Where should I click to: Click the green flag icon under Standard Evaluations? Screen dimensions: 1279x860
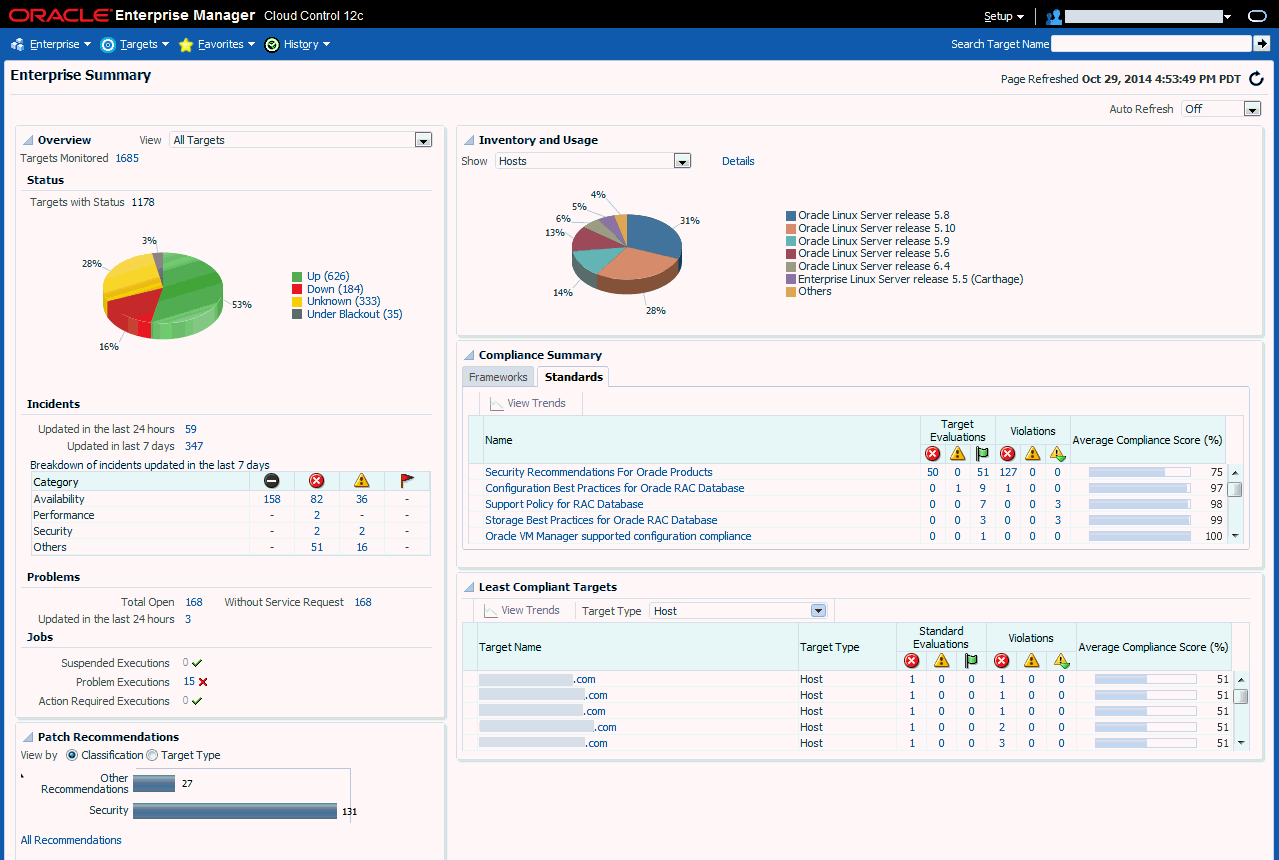(970, 661)
